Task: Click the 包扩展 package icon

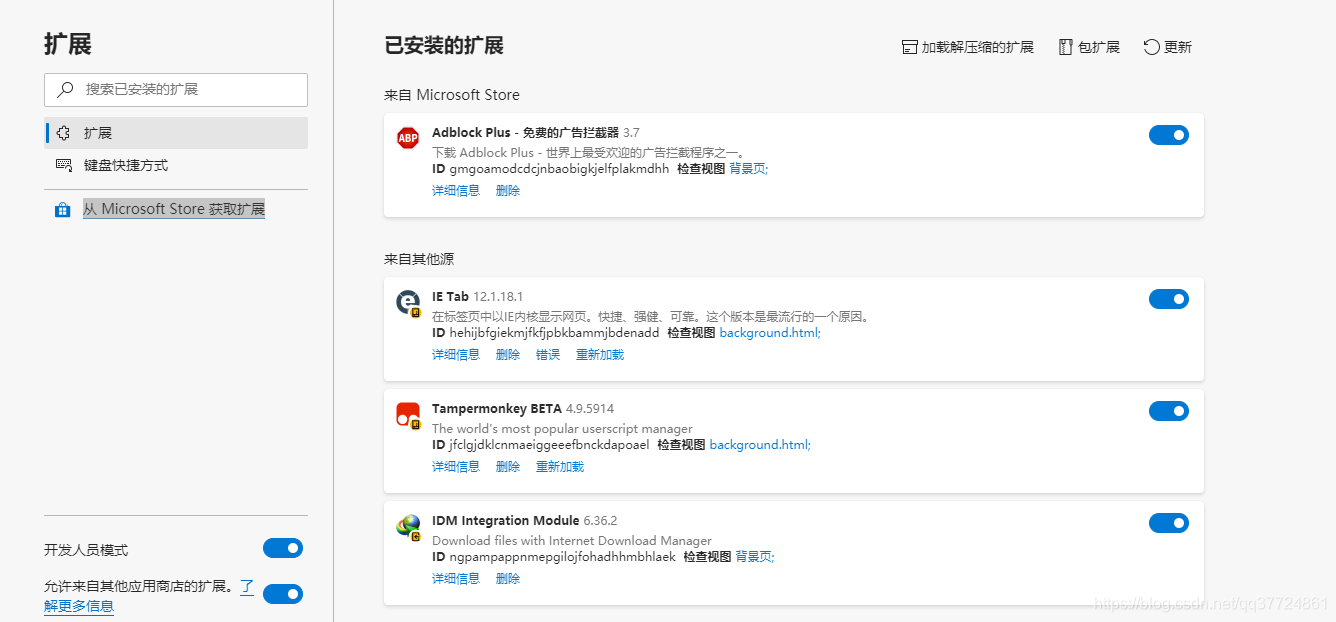Action: (x=1066, y=47)
